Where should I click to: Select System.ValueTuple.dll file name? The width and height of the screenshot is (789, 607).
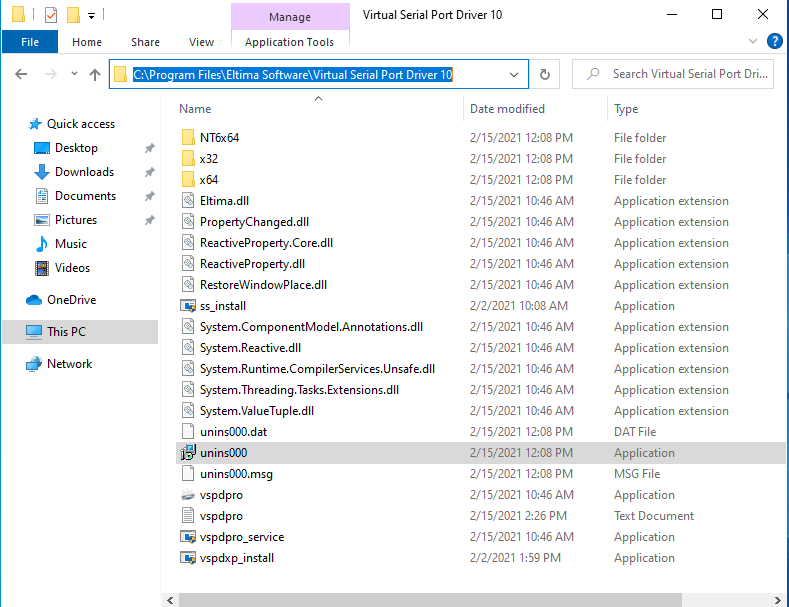[x=257, y=411]
